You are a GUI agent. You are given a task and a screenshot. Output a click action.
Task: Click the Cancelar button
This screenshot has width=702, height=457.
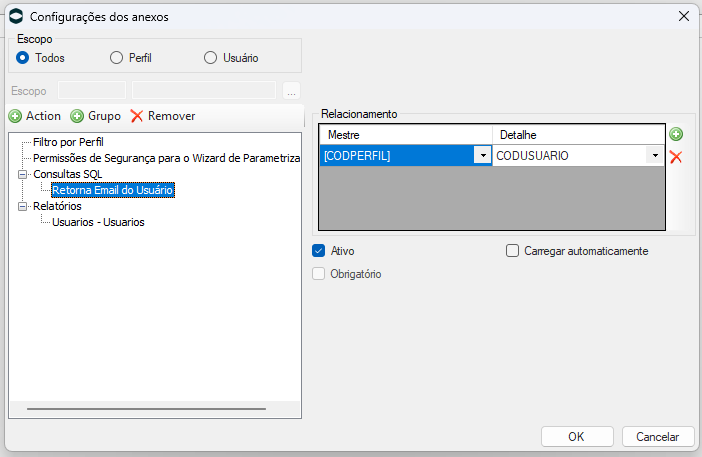click(x=658, y=436)
